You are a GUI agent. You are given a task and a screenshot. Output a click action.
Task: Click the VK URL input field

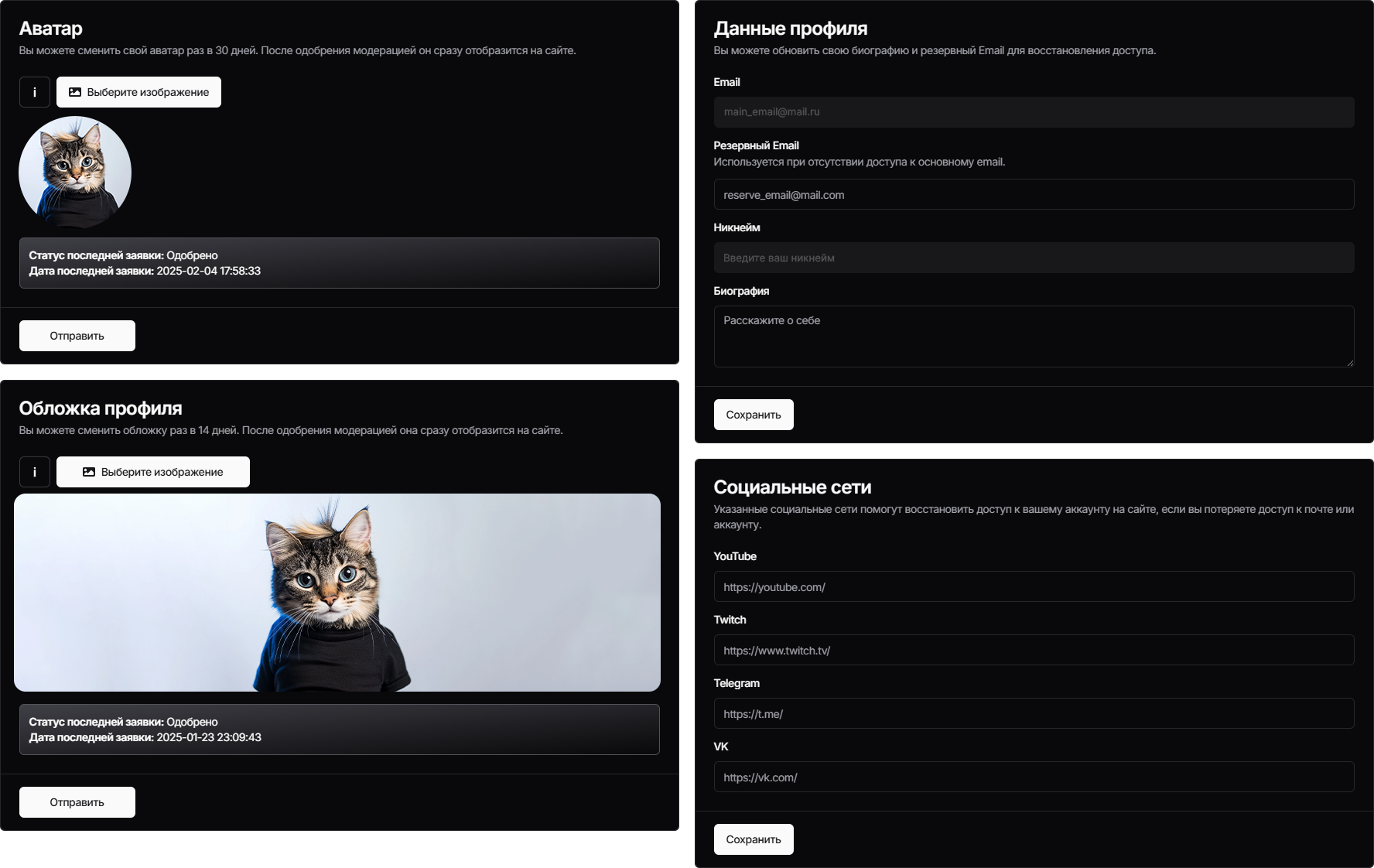[x=1034, y=777]
